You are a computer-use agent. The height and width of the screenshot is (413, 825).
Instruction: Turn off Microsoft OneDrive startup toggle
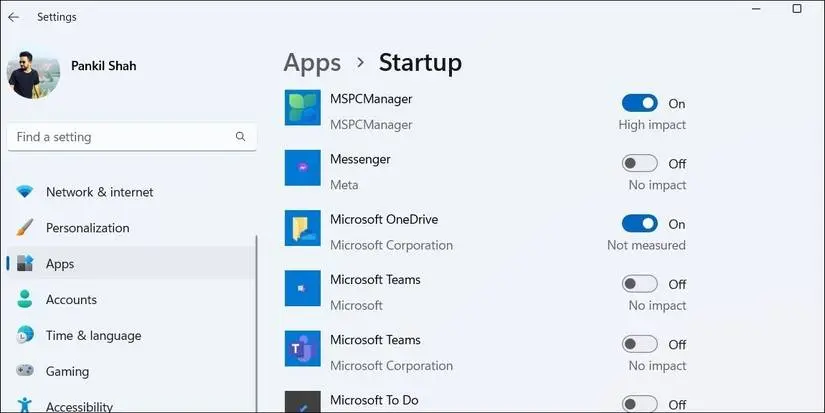[639, 224]
